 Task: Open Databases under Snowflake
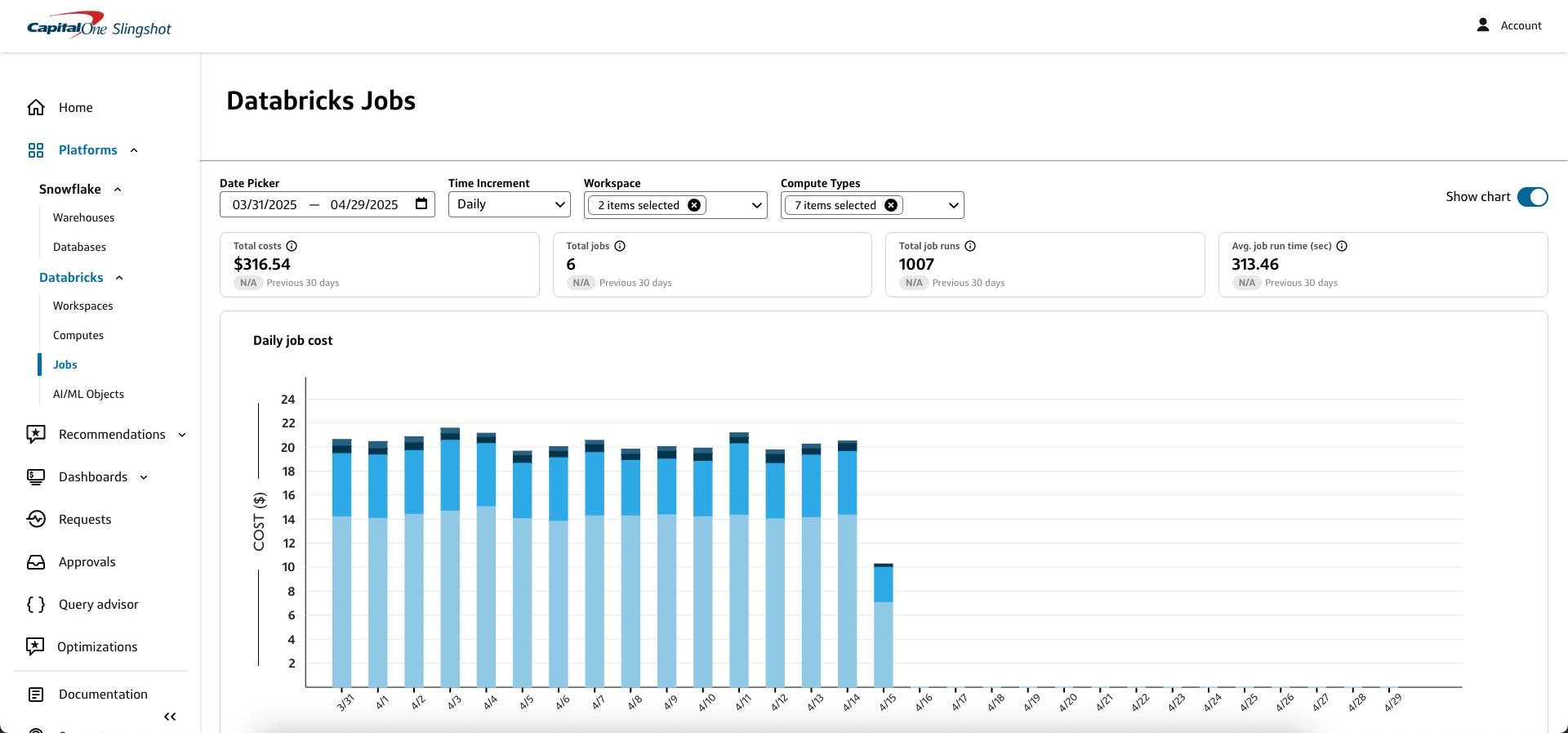[79, 247]
